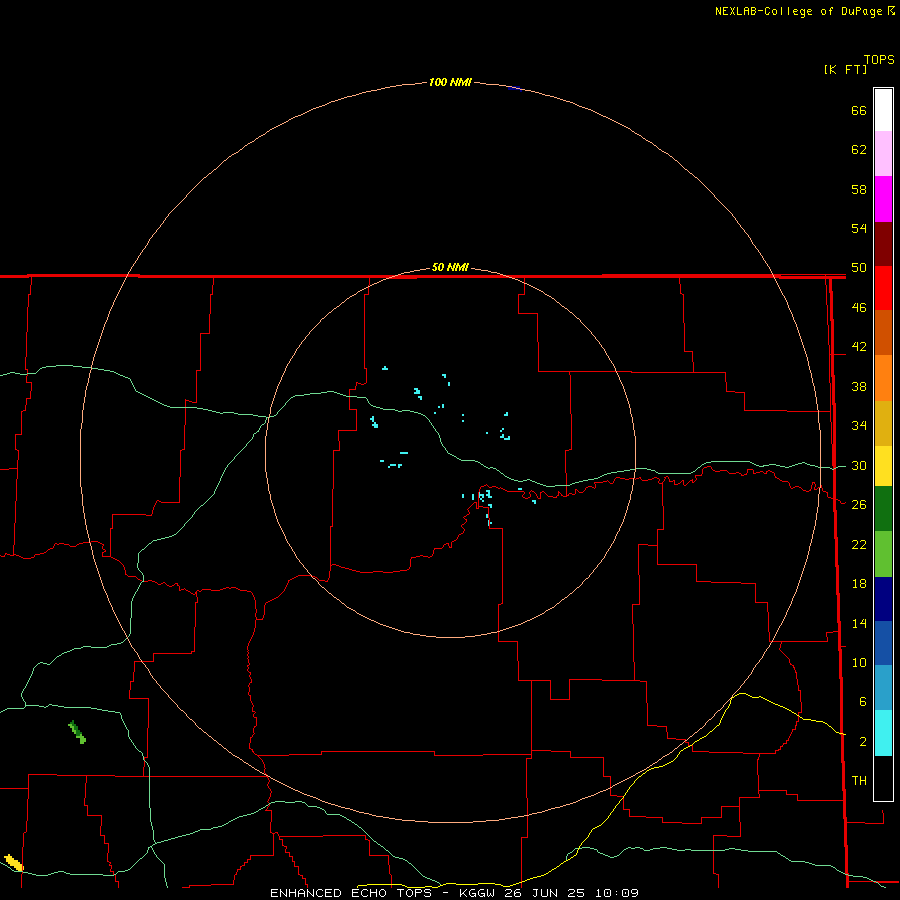The width and height of the screenshot is (900, 900).
Task: Select the cyan legend swatch
Action: click(x=883, y=733)
